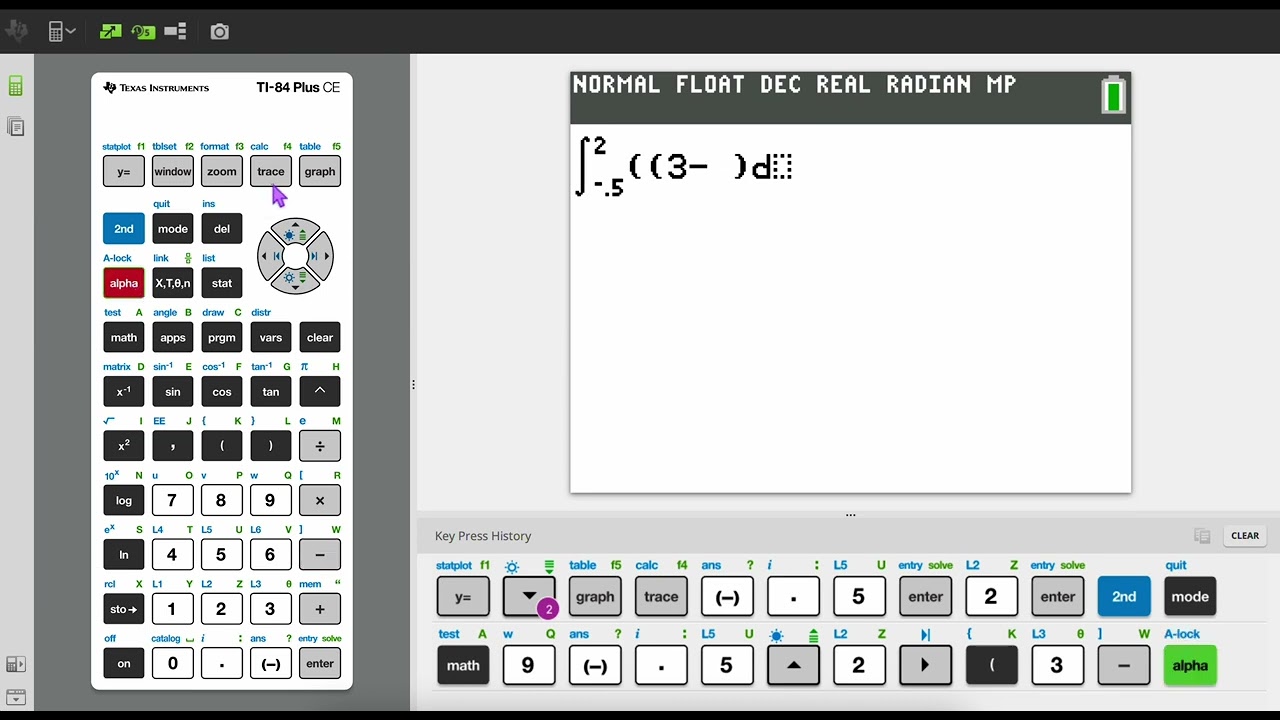The width and height of the screenshot is (1280, 720).
Task: Toggle the blue 2nd key on calculator keypad
Action: [x=124, y=229]
